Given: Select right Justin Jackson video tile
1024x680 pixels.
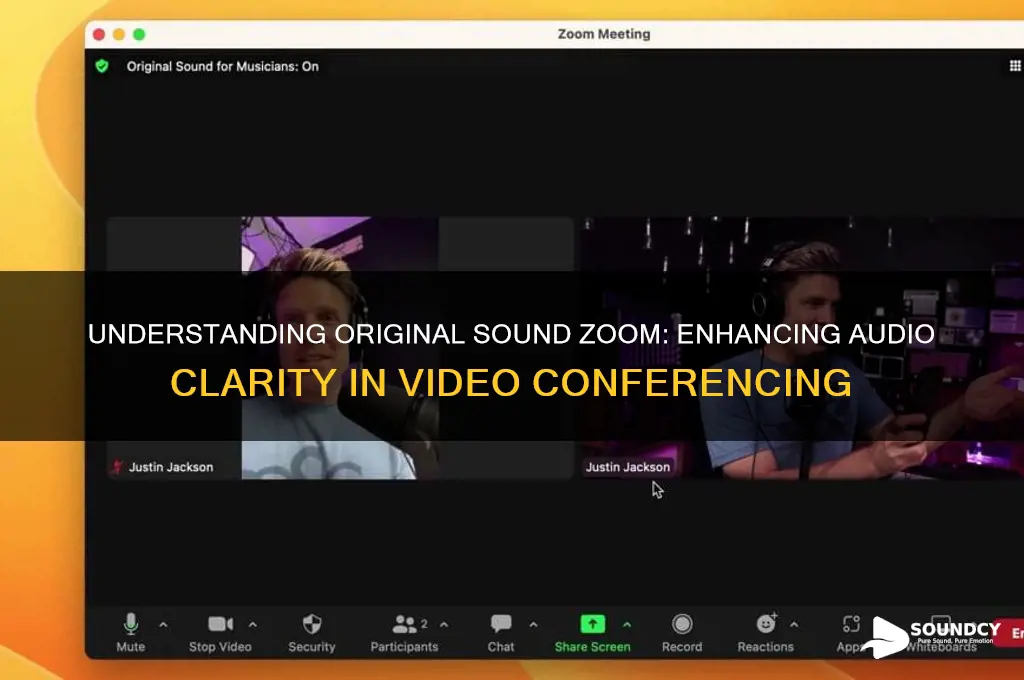Looking at the screenshot, I should point(803,348).
